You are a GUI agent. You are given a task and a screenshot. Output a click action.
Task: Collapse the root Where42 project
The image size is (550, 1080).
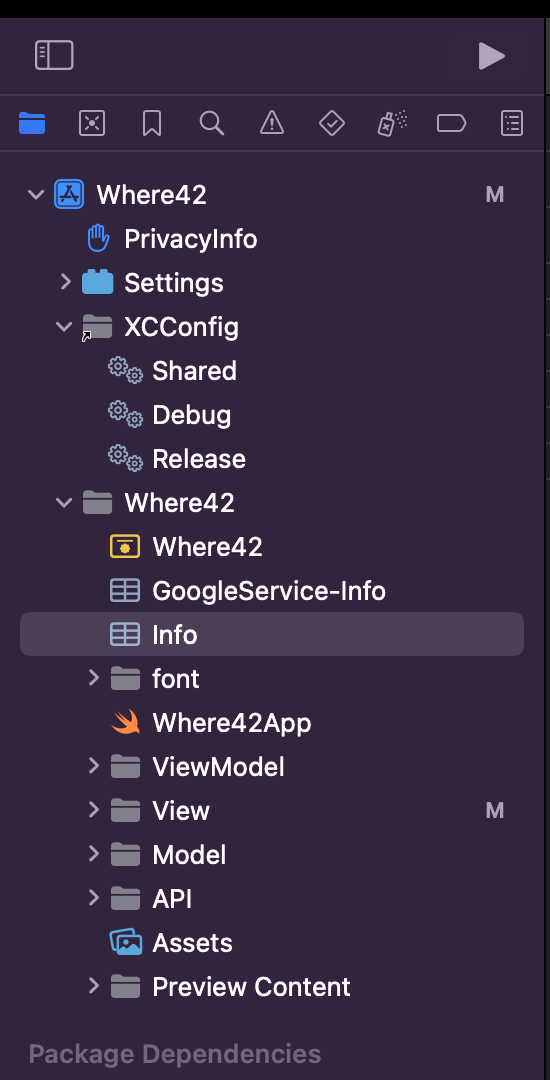pyautogui.click(x=35, y=195)
